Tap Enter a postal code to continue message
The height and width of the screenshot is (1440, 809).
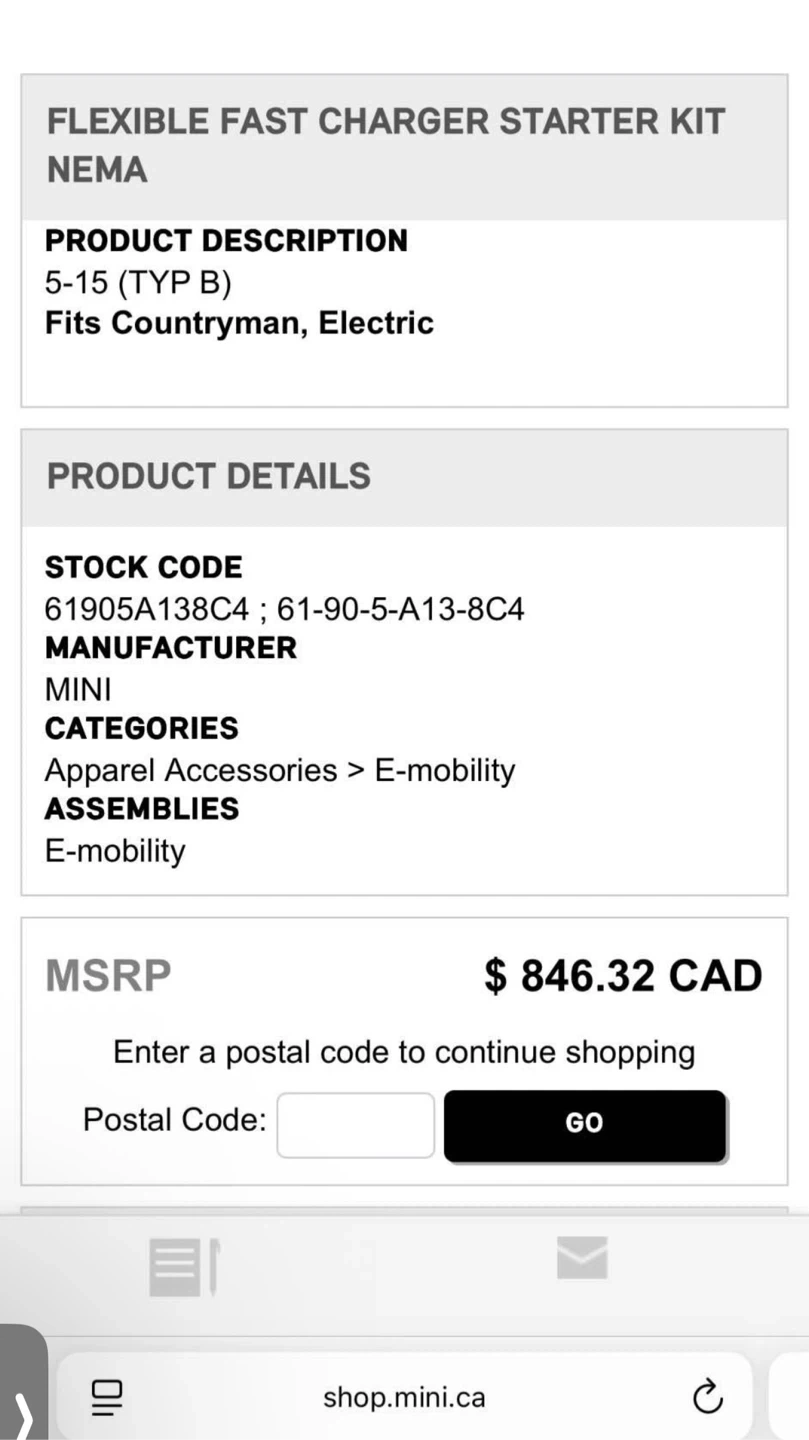point(403,1052)
